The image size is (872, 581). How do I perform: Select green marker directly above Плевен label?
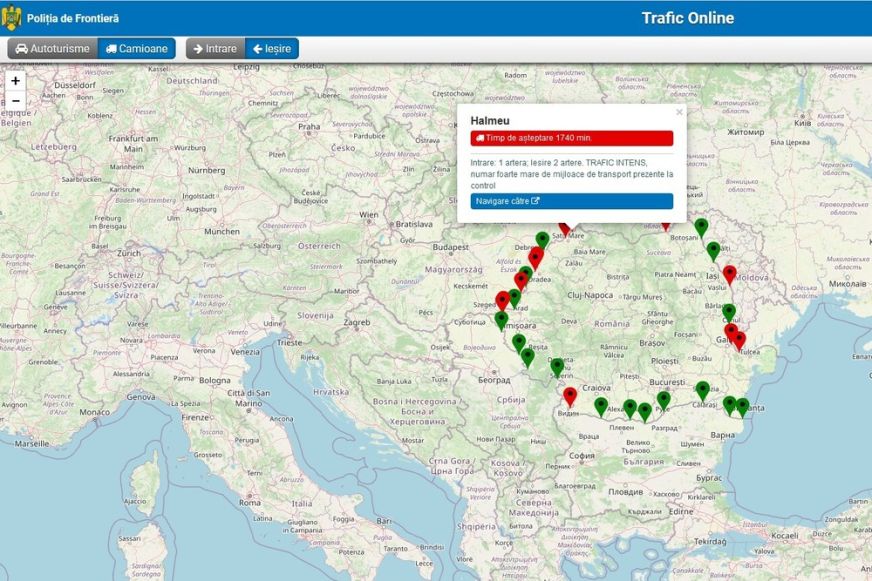pos(630,409)
